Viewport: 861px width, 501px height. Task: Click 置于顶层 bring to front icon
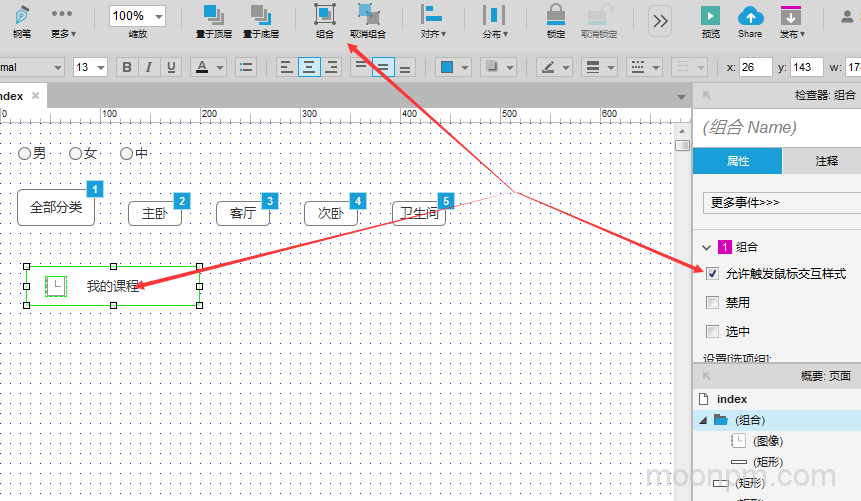(214, 15)
